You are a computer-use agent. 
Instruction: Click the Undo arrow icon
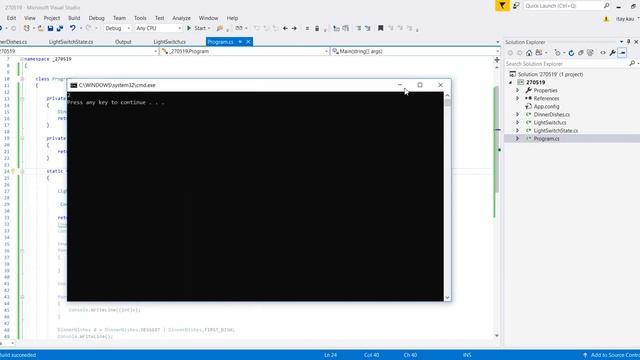(x=72, y=28)
